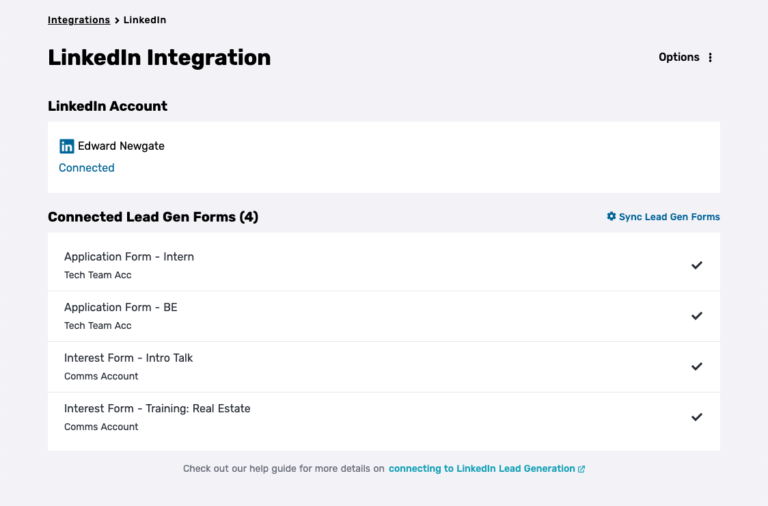The width and height of the screenshot is (768, 506).
Task: Click the Edward Newgate account name
Action: coord(121,146)
